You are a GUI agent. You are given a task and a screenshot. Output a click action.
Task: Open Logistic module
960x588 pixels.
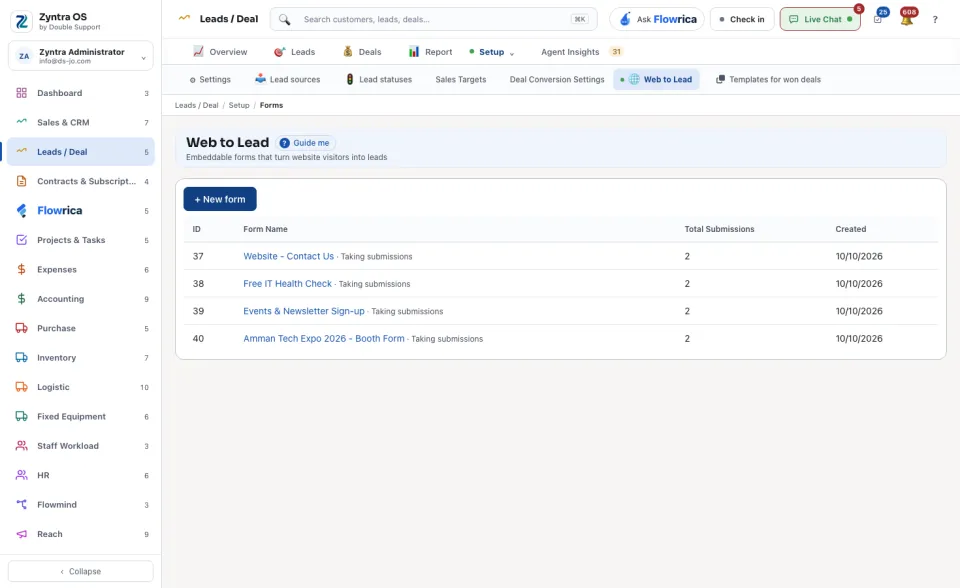coord(81,387)
